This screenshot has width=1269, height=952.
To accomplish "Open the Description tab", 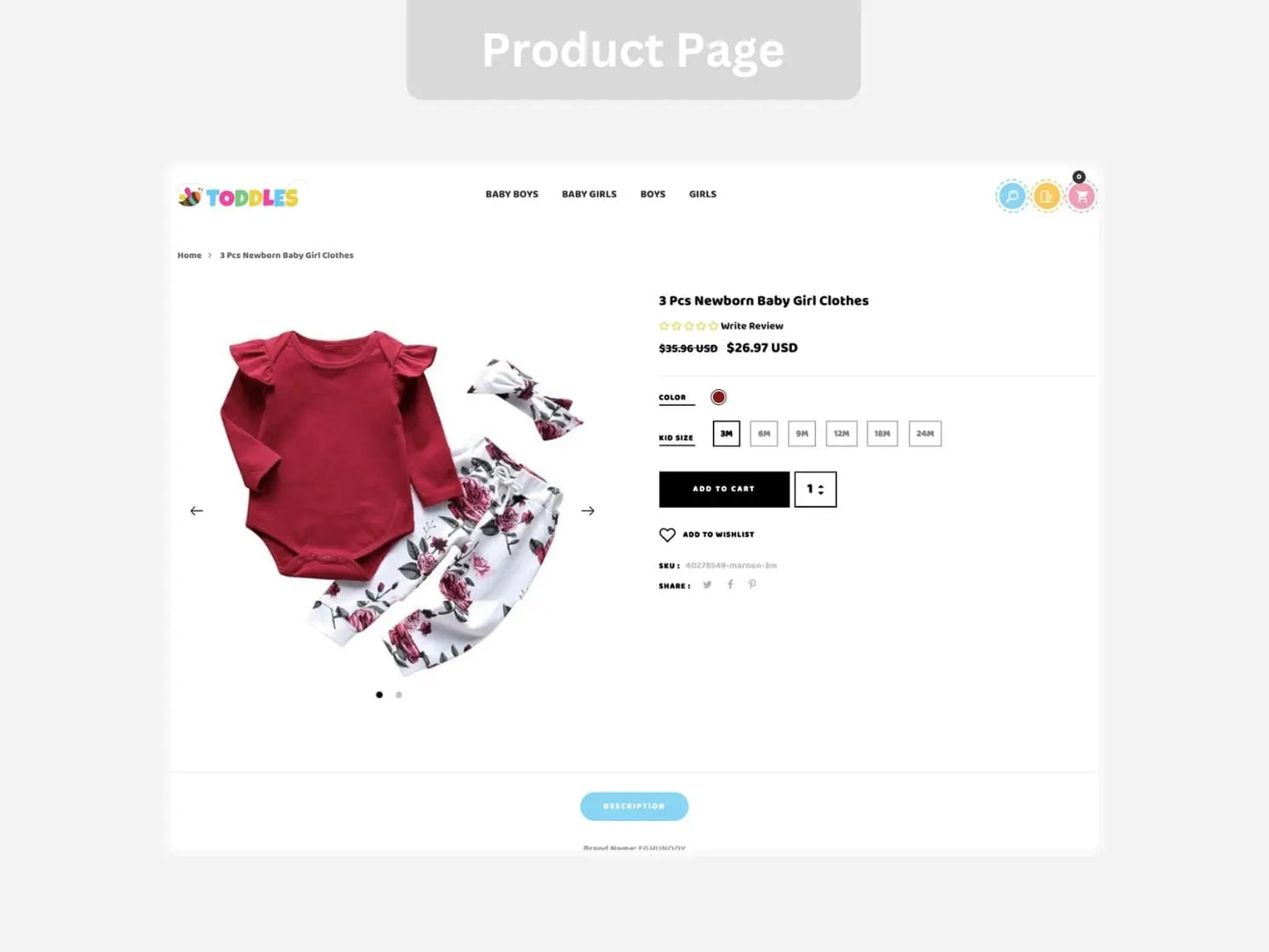I will coord(634,806).
